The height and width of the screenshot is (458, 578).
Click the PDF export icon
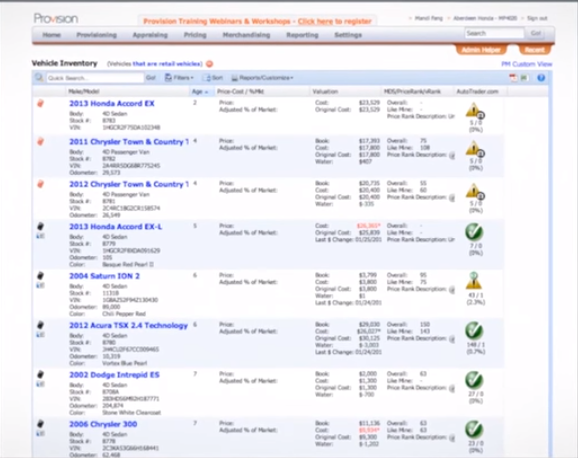(513, 77)
